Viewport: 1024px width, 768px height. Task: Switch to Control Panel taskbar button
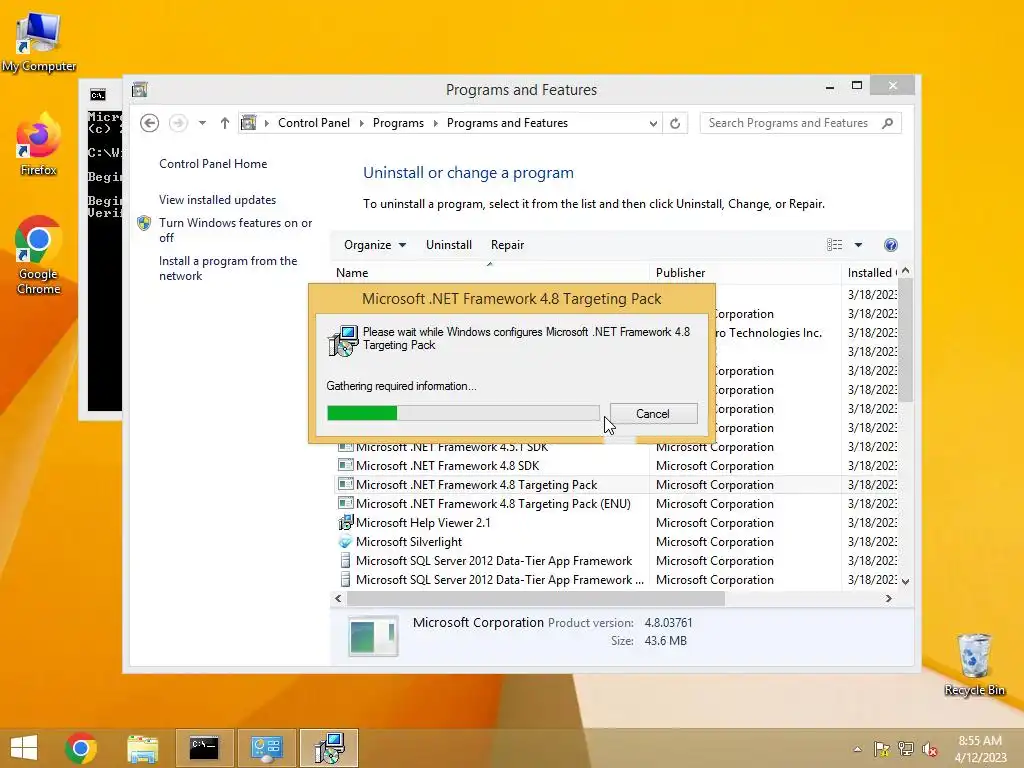click(x=266, y=748)
